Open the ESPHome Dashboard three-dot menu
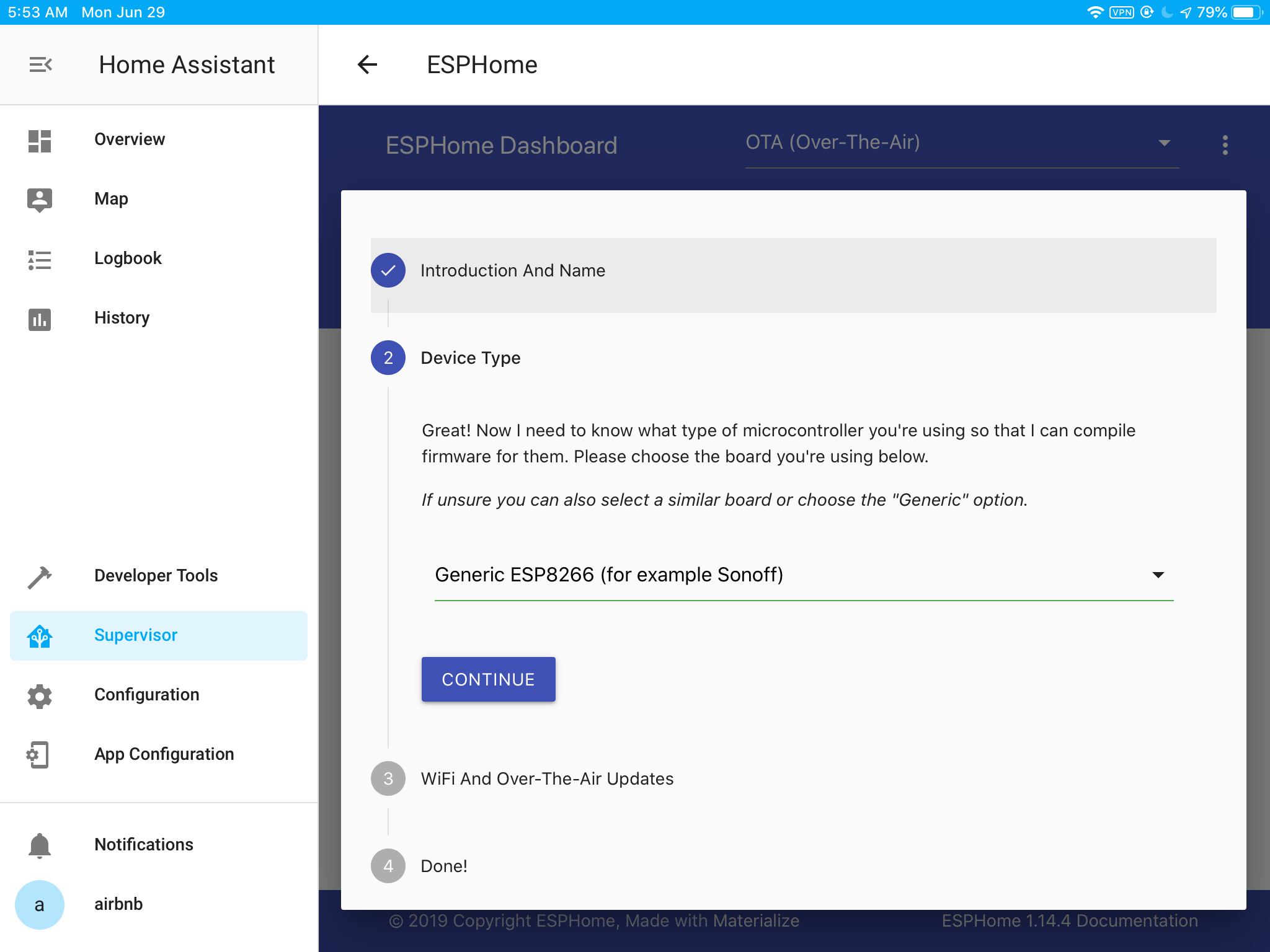Screen dimensions: 1270x952 1225,145
